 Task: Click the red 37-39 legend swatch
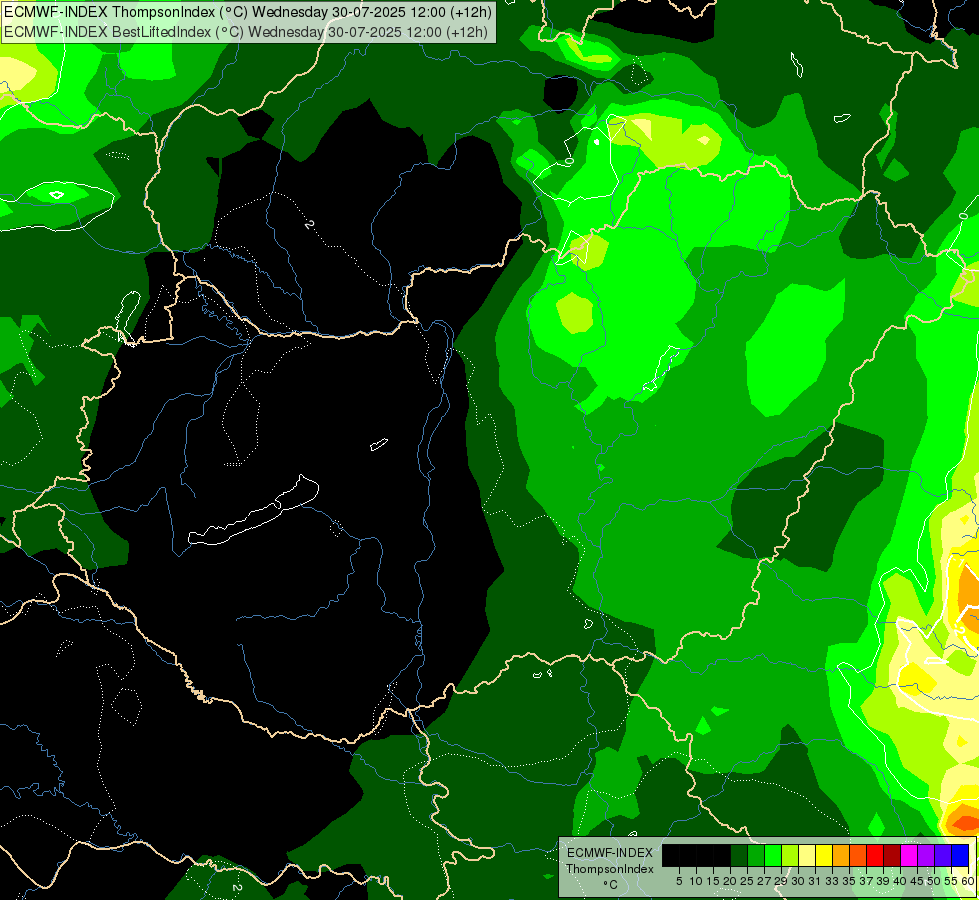tap(875, 855)
